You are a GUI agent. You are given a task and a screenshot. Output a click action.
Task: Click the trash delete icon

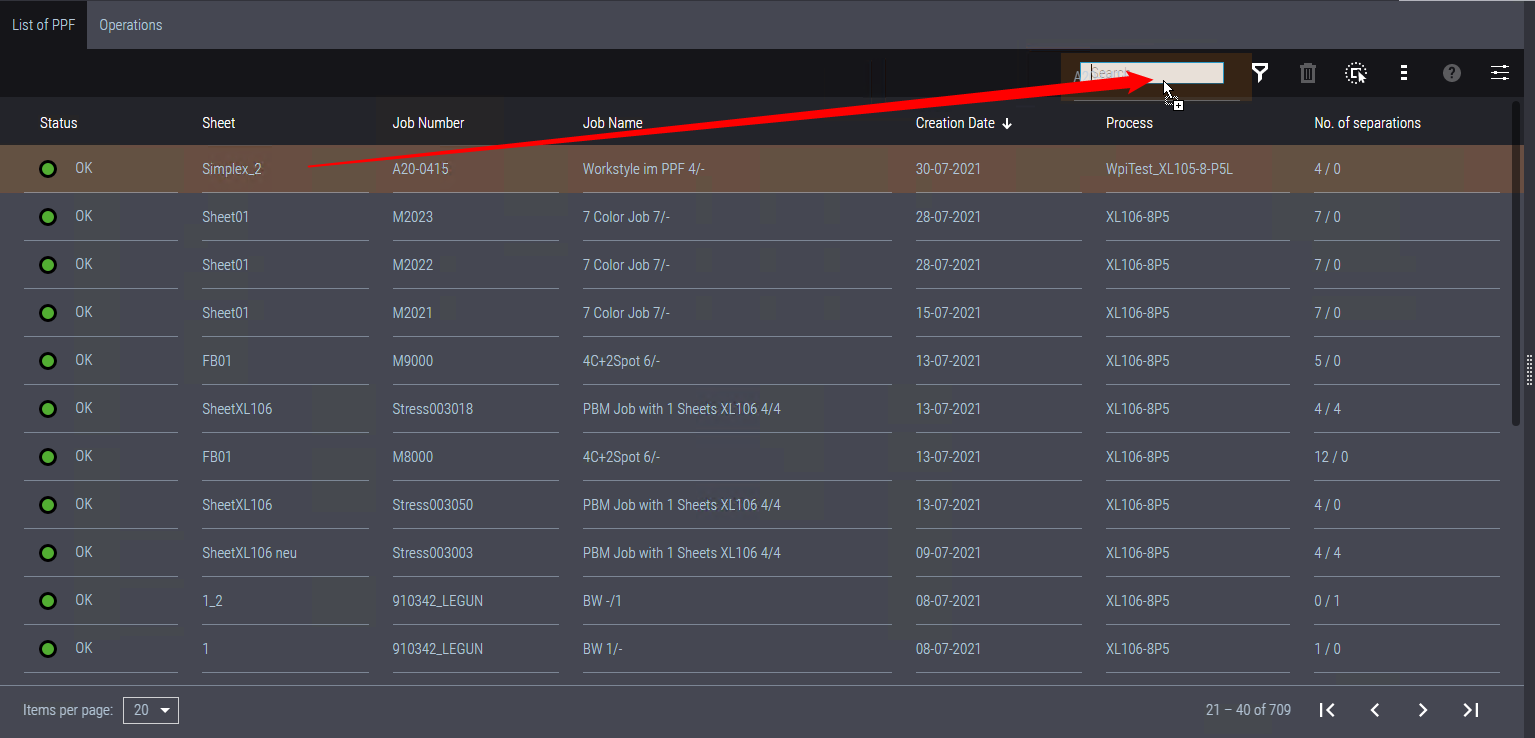point(1307,73)
